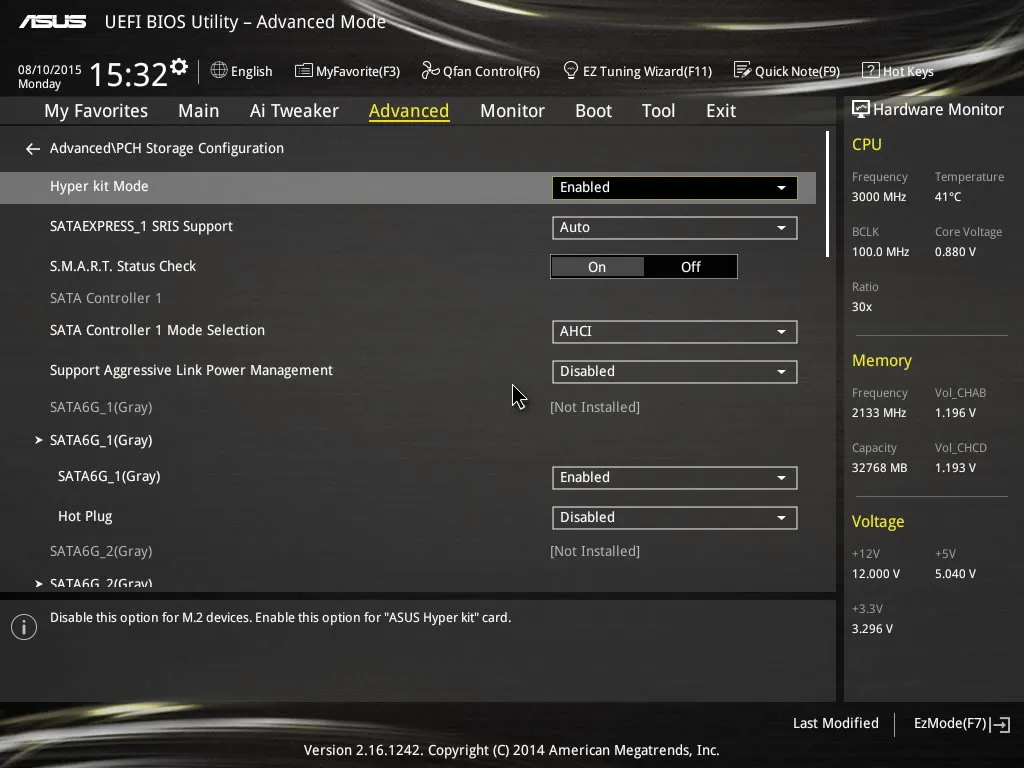This screenshot has height=768, width=1024.
Task: Select the SATAEXPRESS_1 SRIS Support label
Action: [x=141, y=227]
